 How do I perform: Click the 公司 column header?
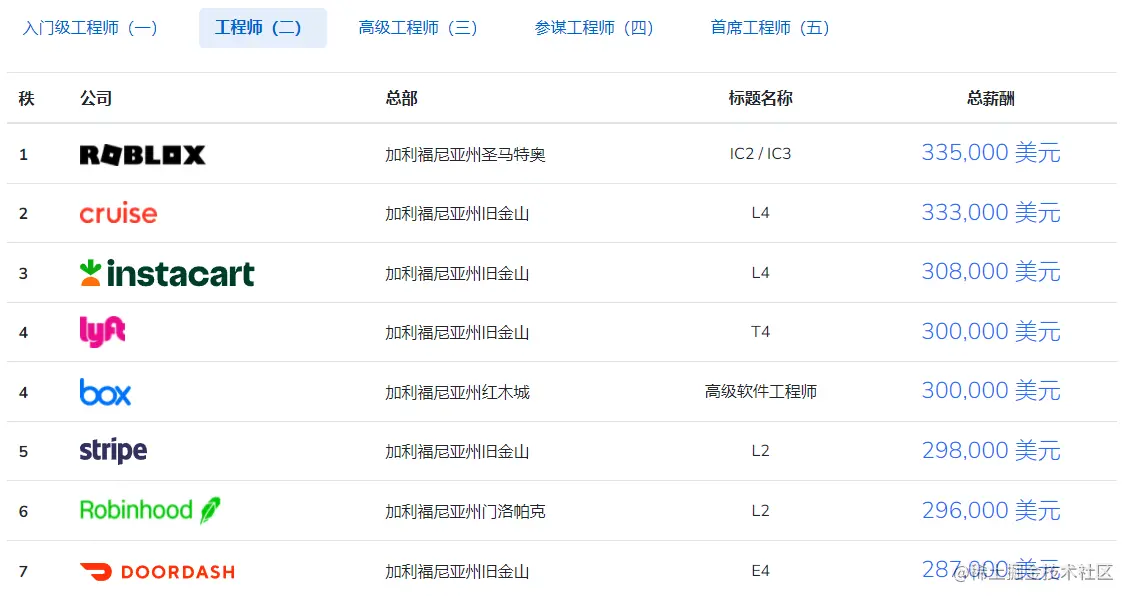96,98
